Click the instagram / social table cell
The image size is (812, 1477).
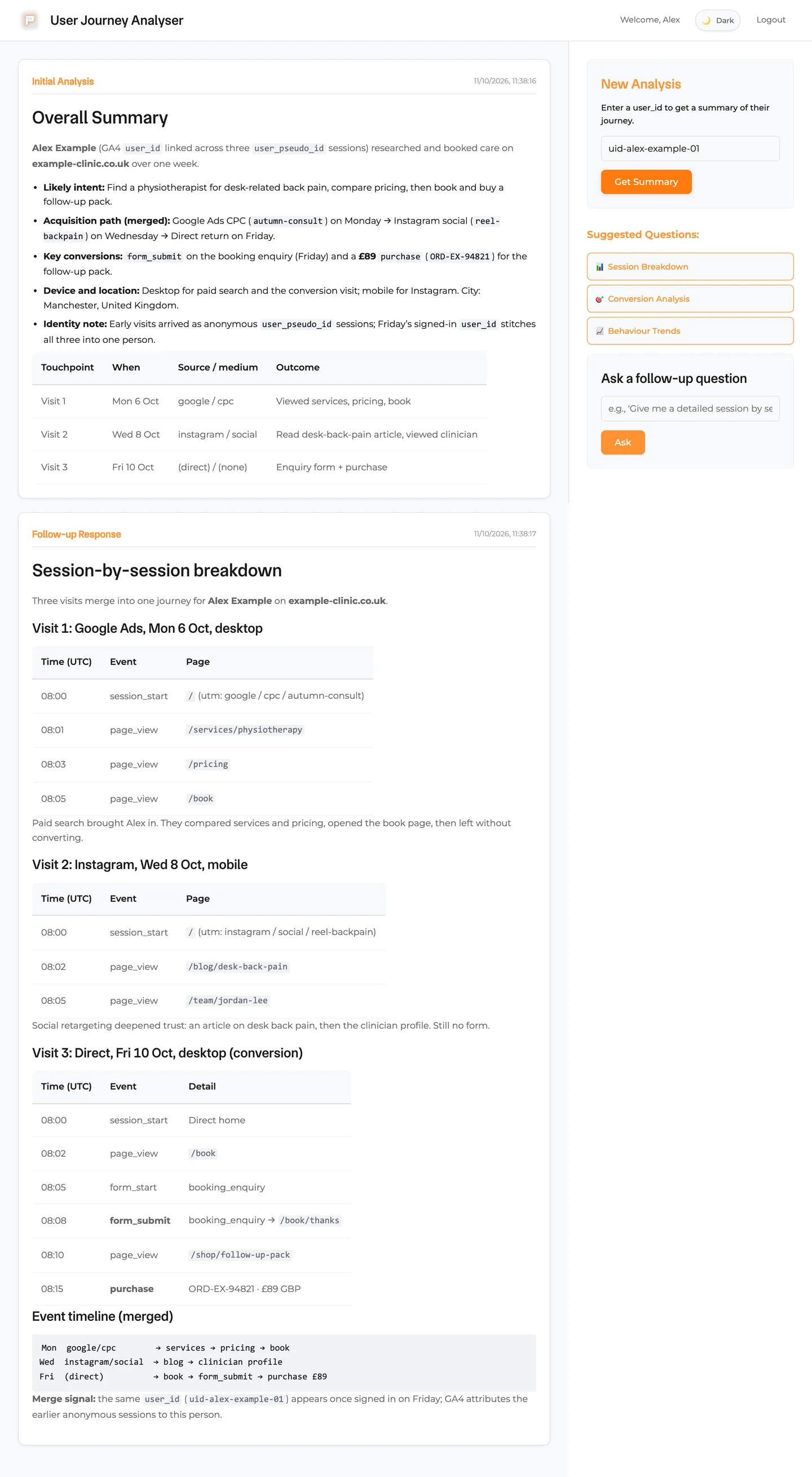pos(217,434)
